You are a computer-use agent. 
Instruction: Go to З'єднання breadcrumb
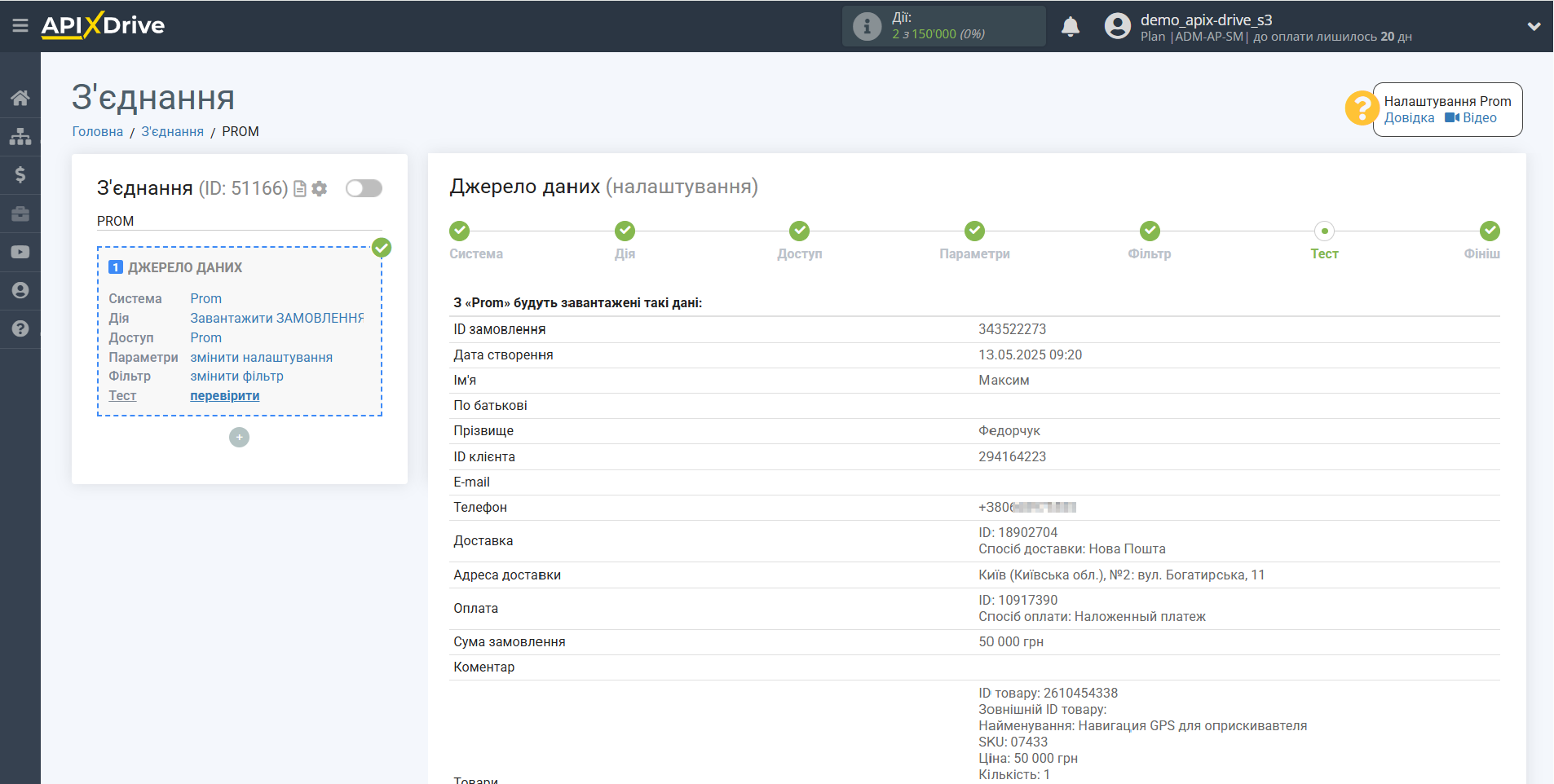coord(173,131)
